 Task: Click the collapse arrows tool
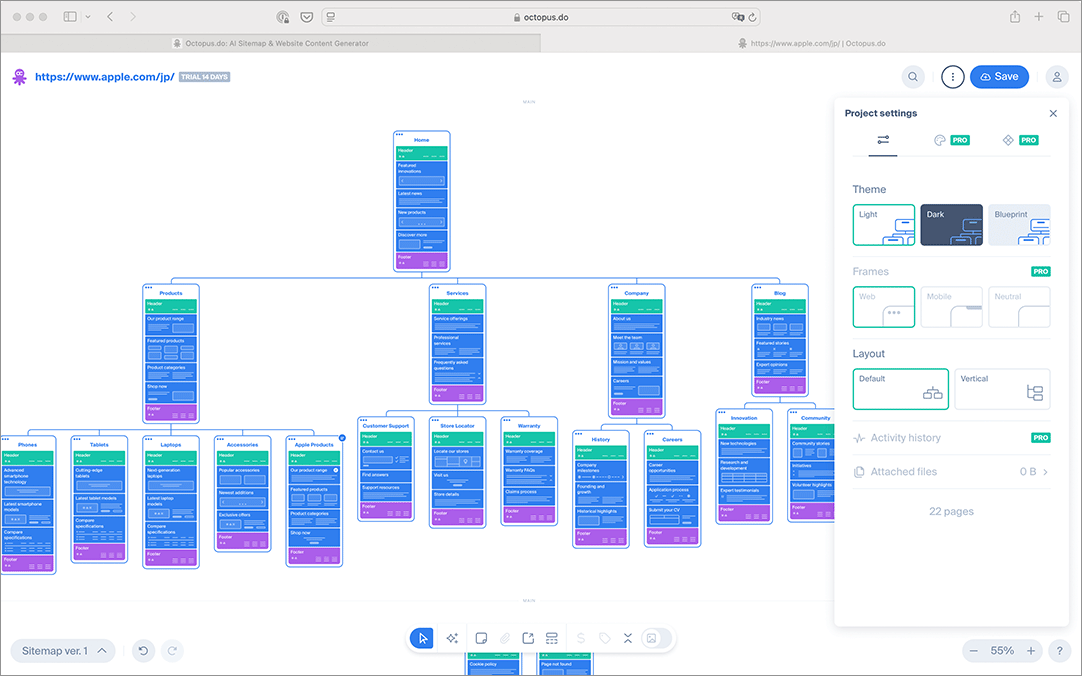628,638
